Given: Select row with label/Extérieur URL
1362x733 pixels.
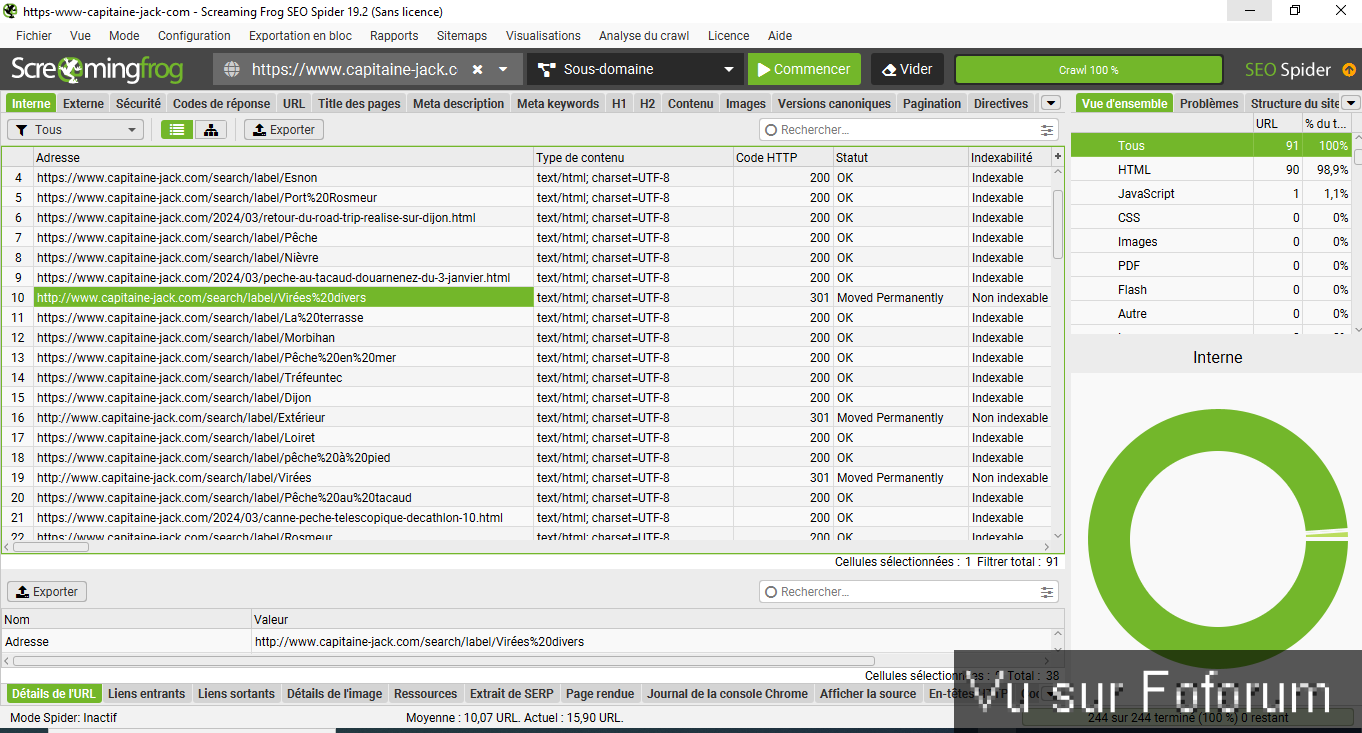Looking at the screenshot, I should (526, 417).
